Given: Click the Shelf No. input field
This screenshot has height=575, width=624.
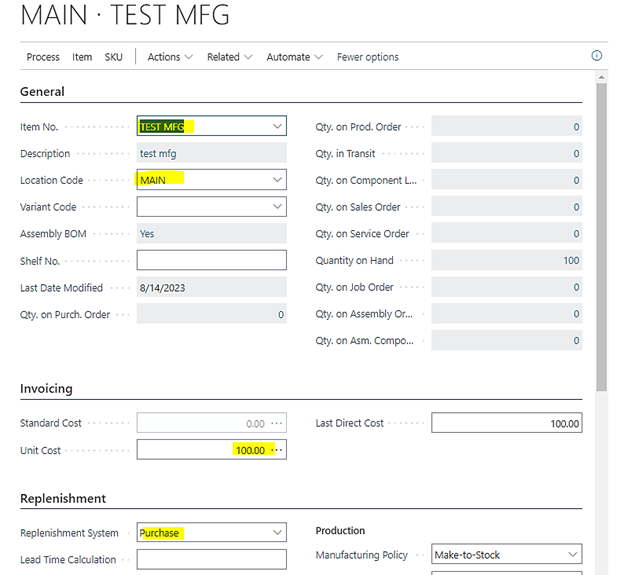Looking at the screenshot, I should (x=211, y=260).
